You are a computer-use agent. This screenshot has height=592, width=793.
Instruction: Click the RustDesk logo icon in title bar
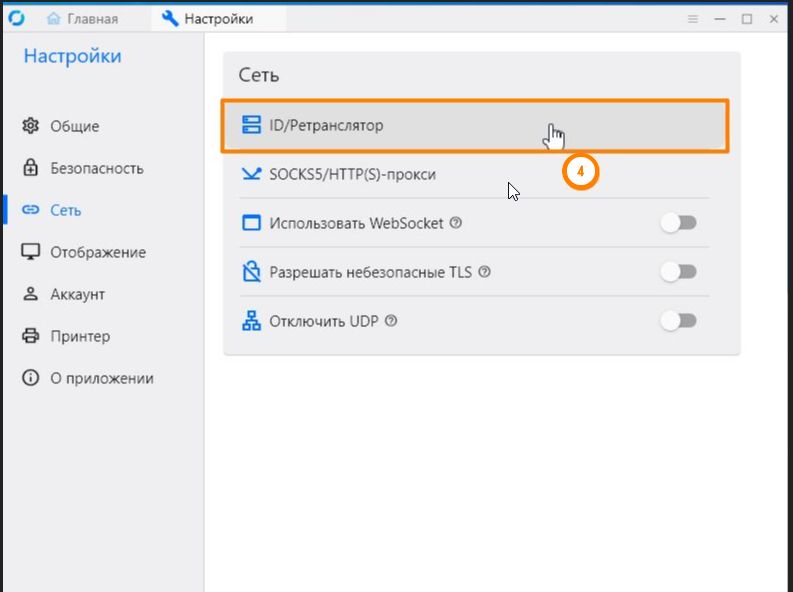(x=16, y=18)
